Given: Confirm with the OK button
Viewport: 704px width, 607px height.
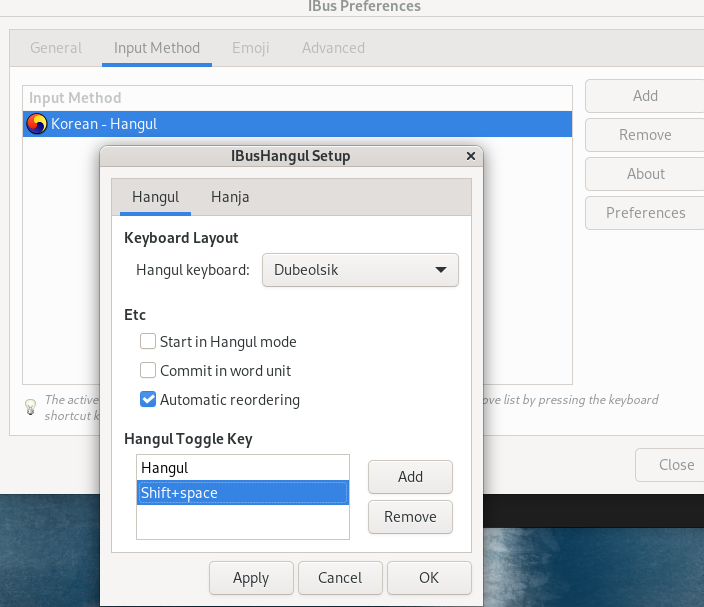Looking at the screenshot, I should (x=429, y=578).
